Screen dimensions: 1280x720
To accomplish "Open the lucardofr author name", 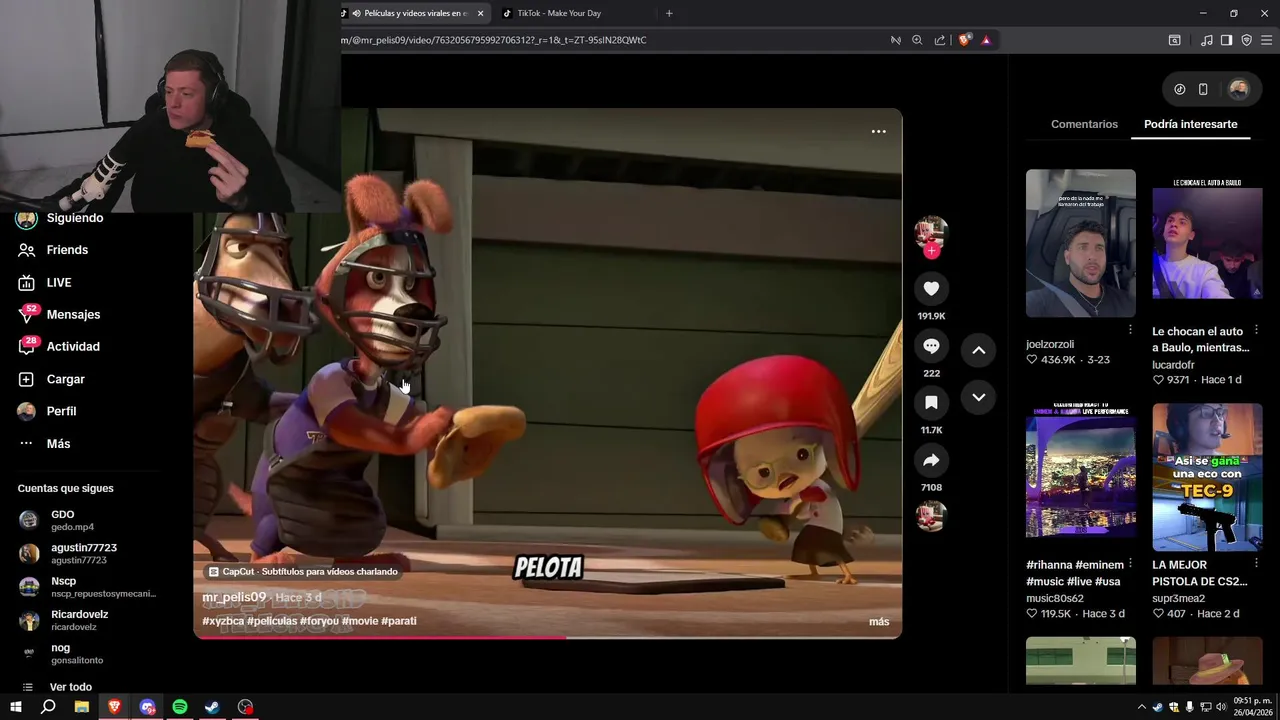I will pyautogui.click(x=1173, y=365).
